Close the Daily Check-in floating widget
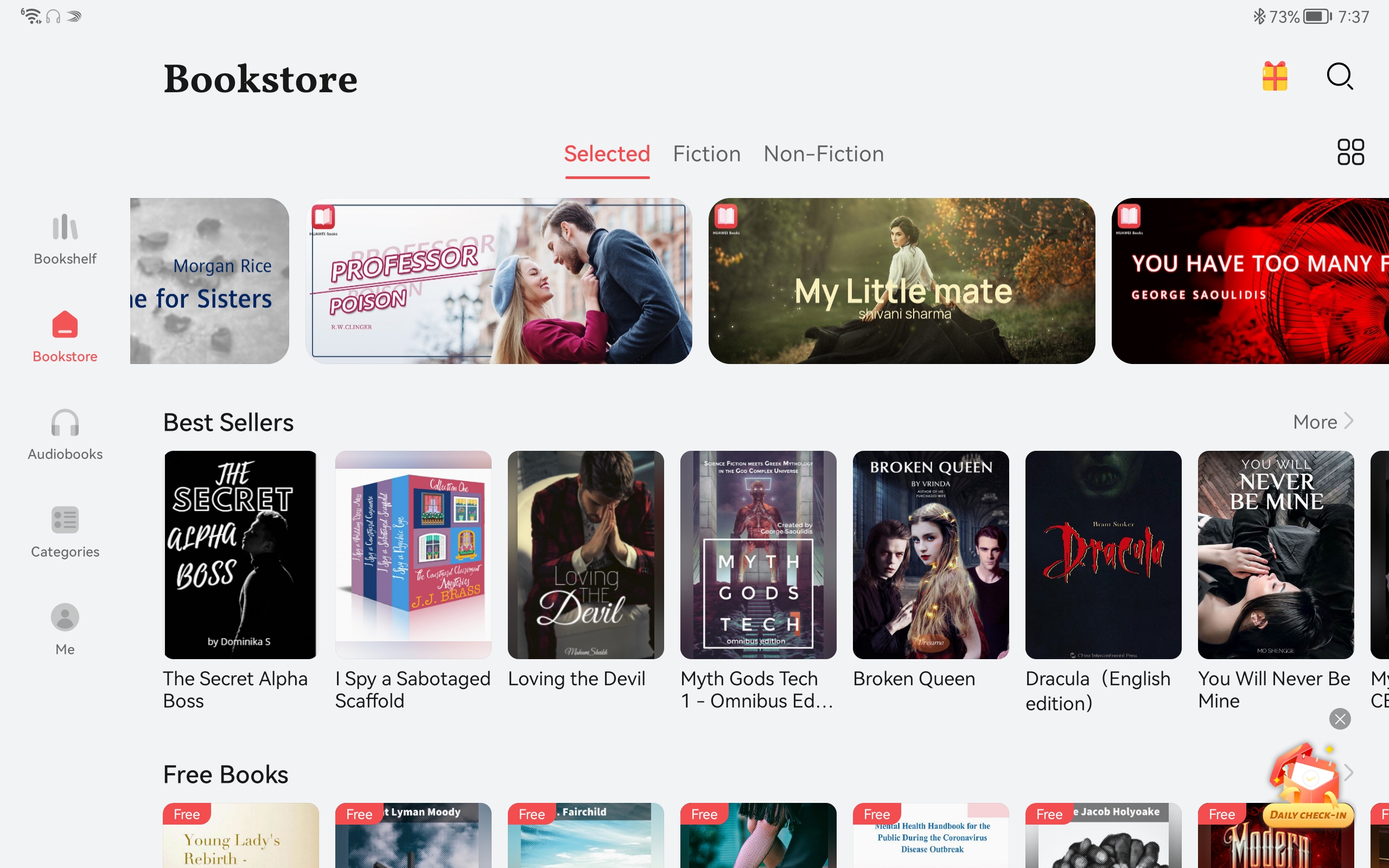 1340,719
